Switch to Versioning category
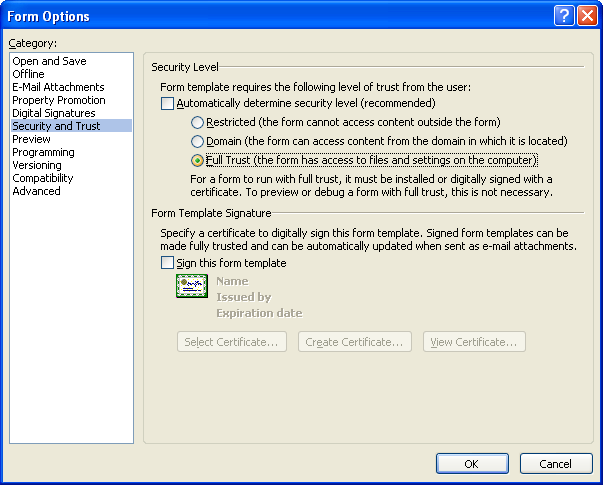Viewport: 603px width, 485px height. [x=37, y=165]
